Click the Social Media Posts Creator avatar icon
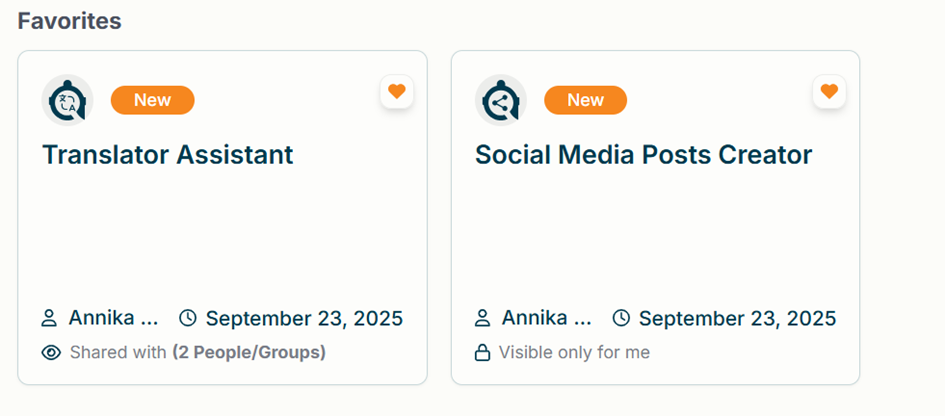Screen dimensions: 945x416 click(500, 100)
